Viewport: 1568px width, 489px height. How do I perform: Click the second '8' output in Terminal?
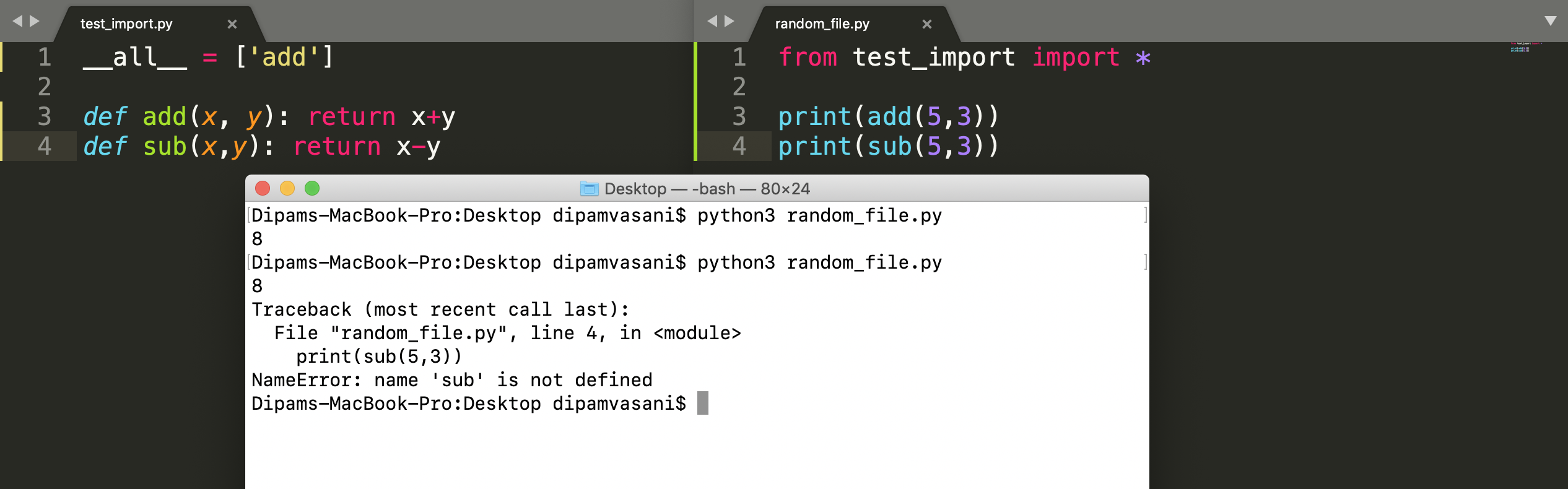tap(257, 286)
